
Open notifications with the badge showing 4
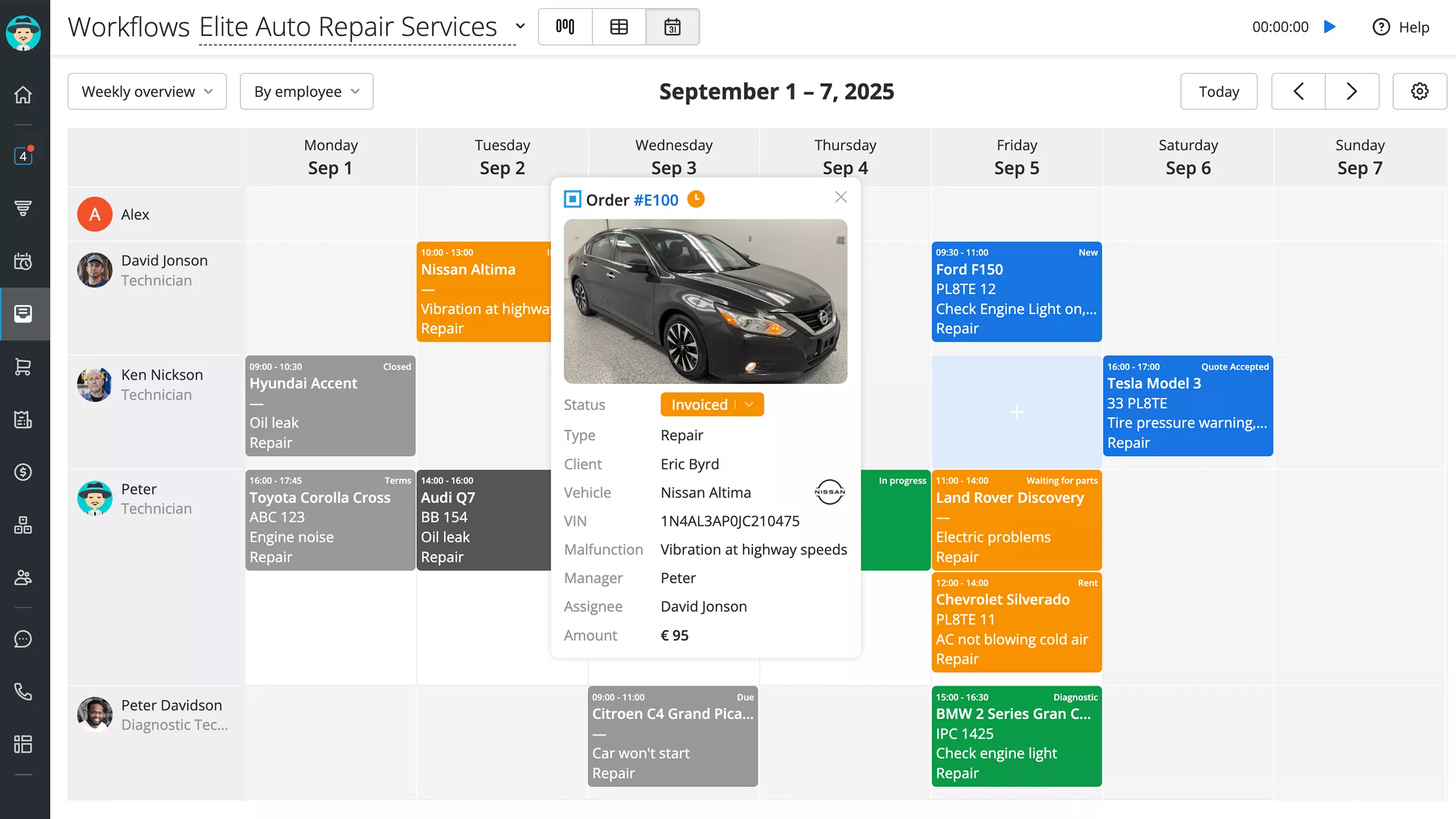point(23,156)
